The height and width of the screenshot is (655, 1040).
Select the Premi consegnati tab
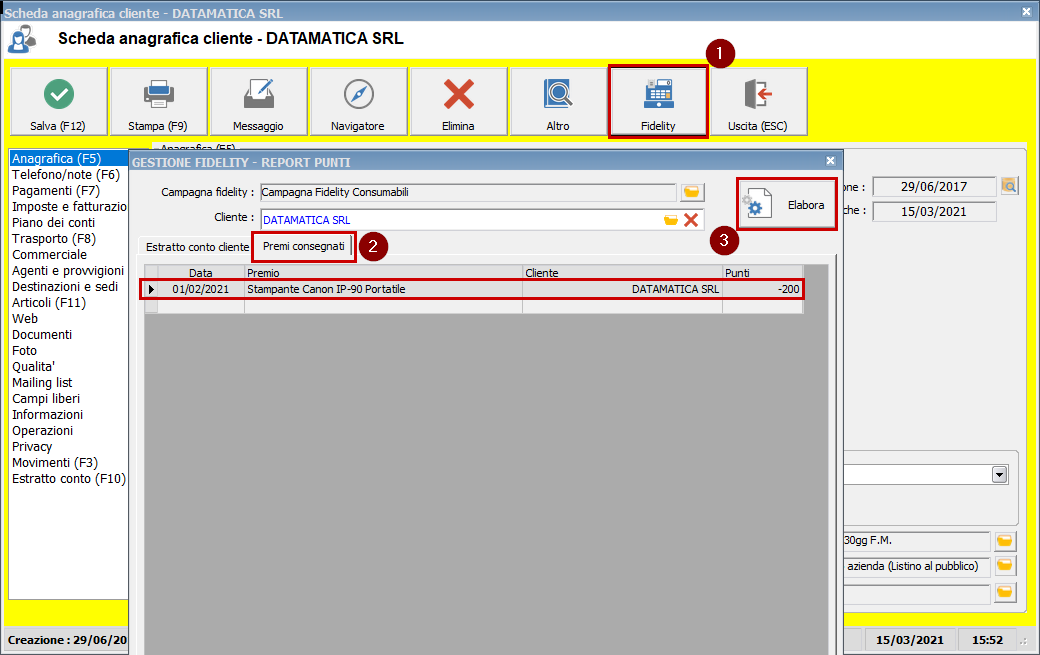(303, 247)
